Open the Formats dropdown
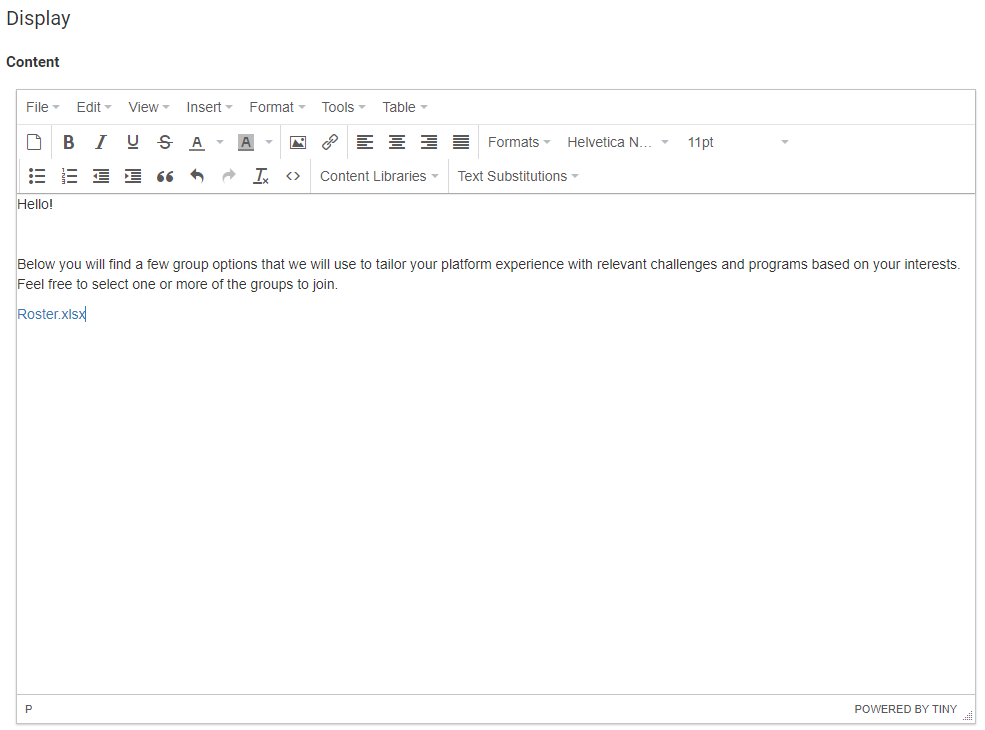The image size is (985, 730). tap(519, 142)
